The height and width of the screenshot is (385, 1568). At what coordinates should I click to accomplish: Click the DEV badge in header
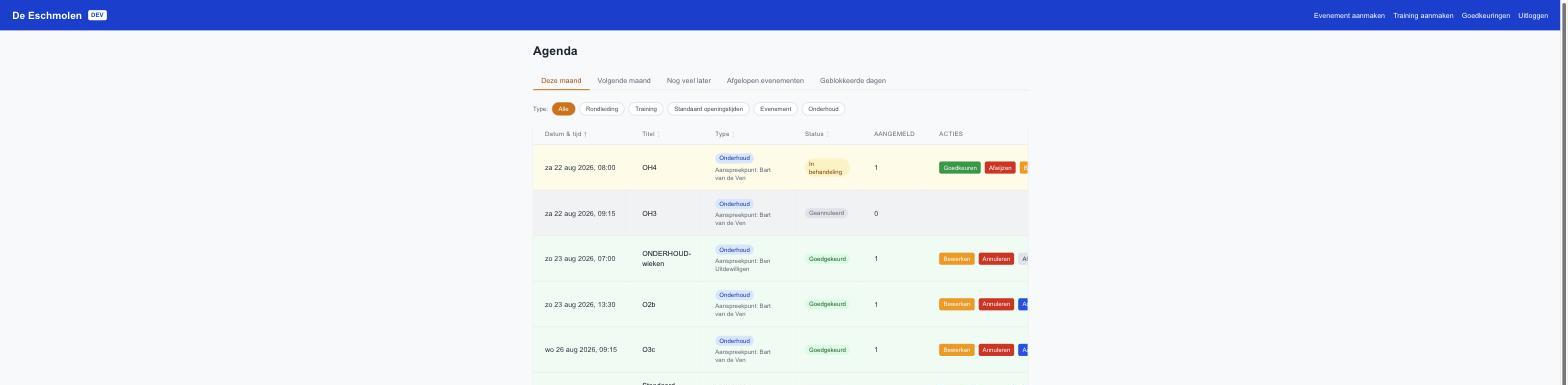pyautogui.click(x=97, y=15)
